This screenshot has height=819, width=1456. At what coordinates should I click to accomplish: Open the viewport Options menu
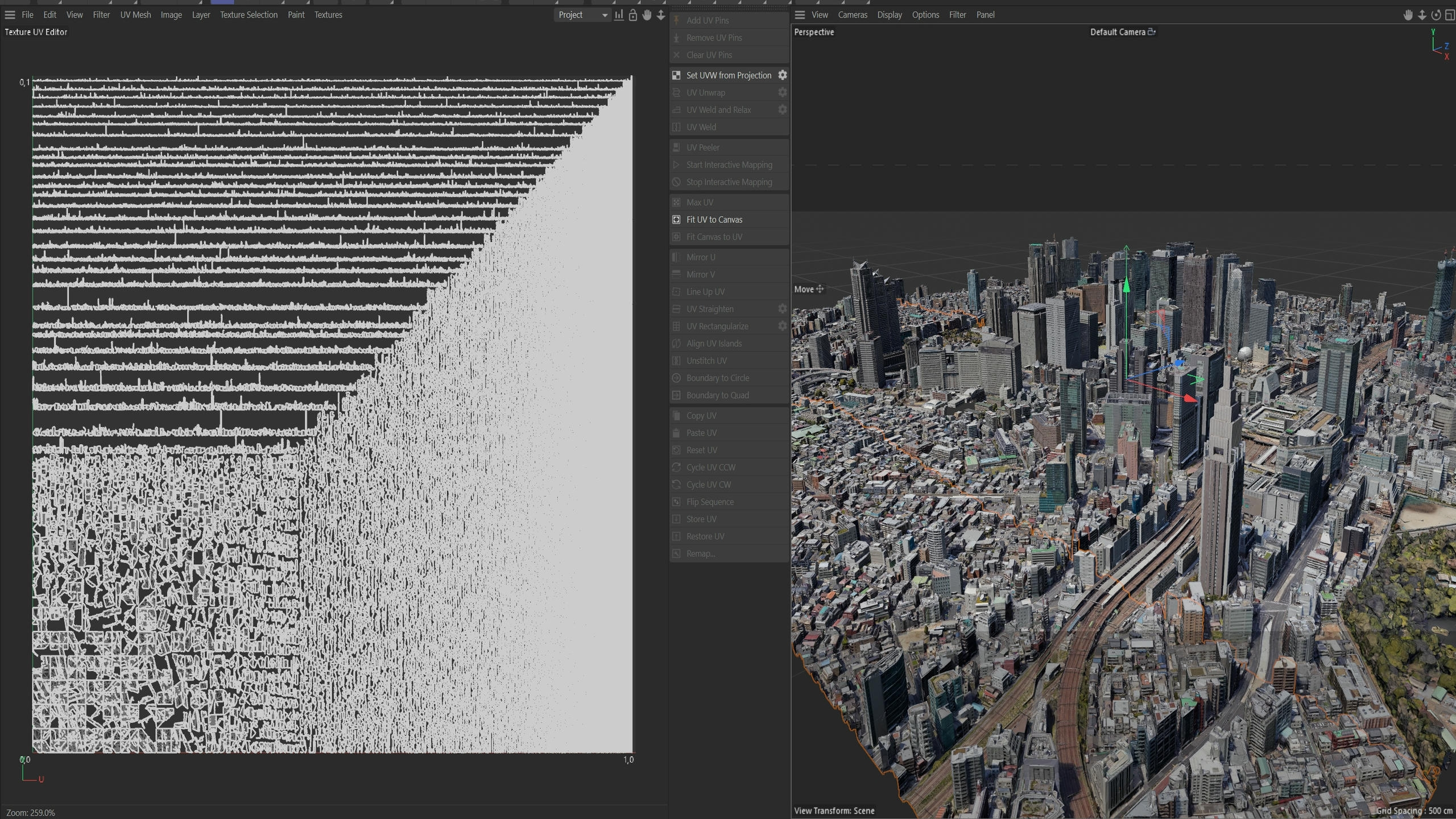coord(925,15)
